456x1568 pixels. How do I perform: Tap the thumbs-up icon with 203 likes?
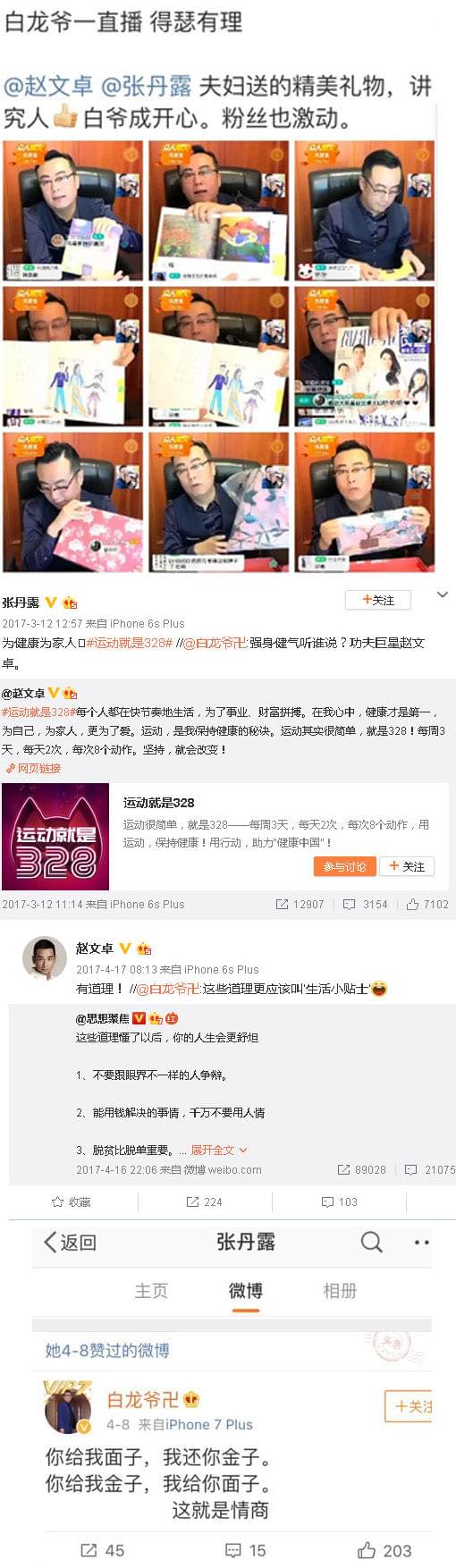click(367, 1549)
